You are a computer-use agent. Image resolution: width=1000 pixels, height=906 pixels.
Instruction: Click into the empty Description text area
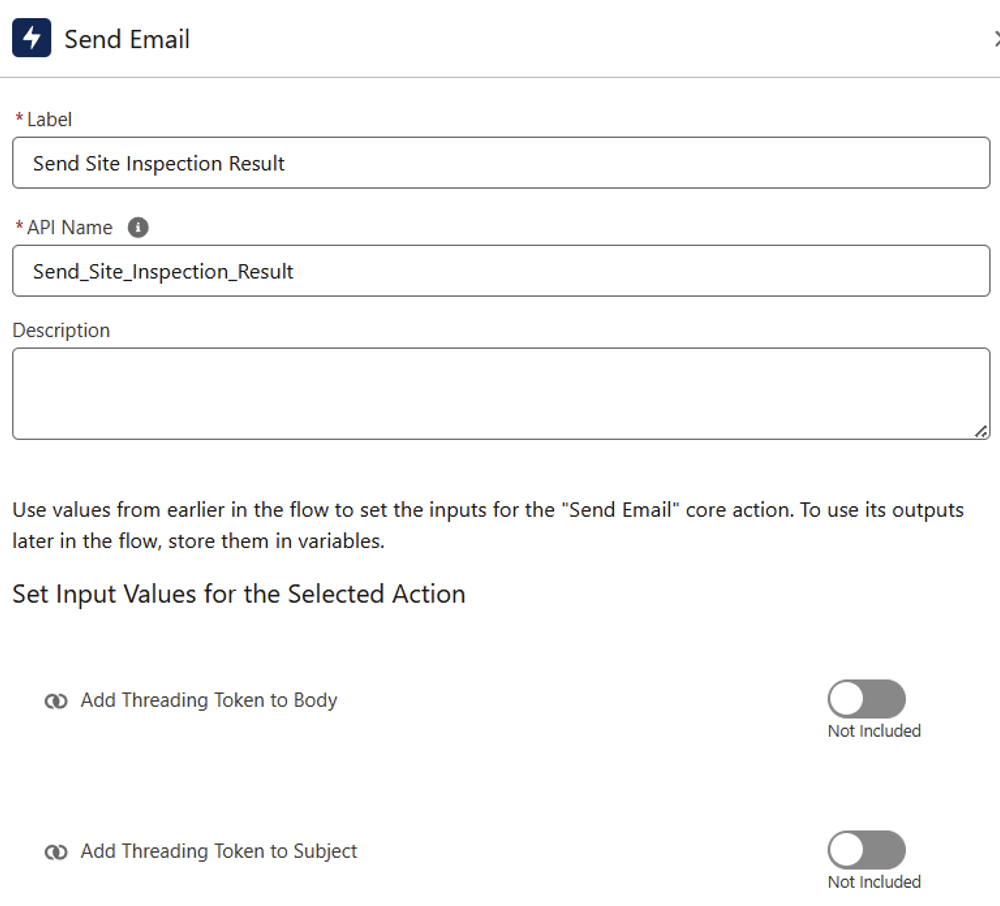point(500,393)
